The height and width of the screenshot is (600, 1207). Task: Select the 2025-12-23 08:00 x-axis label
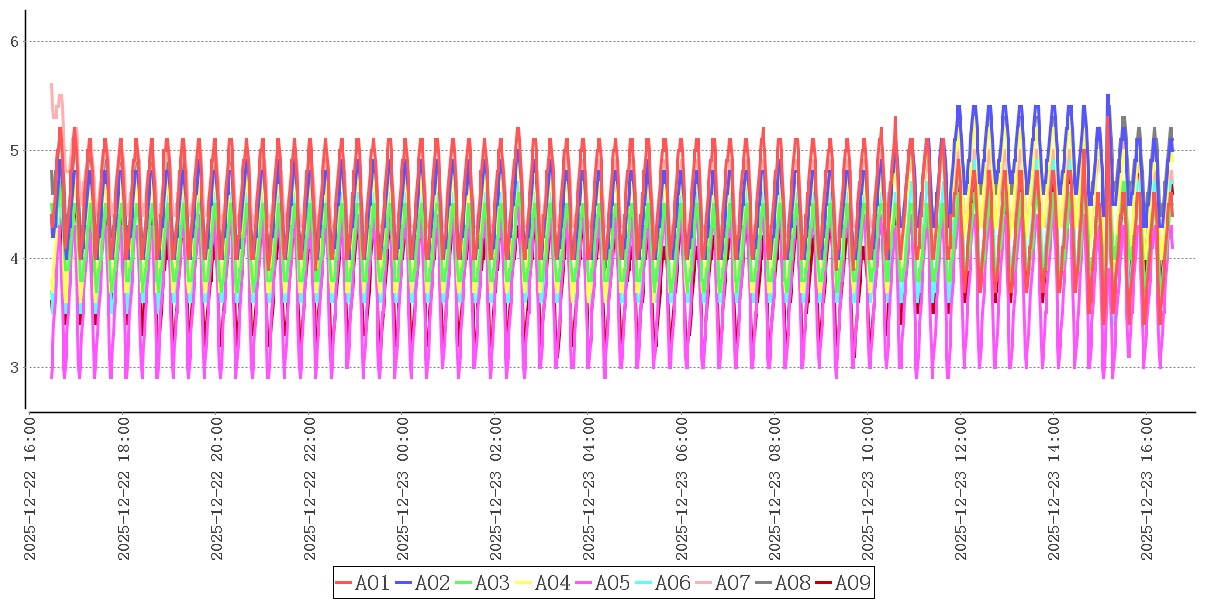click(775, 489)
